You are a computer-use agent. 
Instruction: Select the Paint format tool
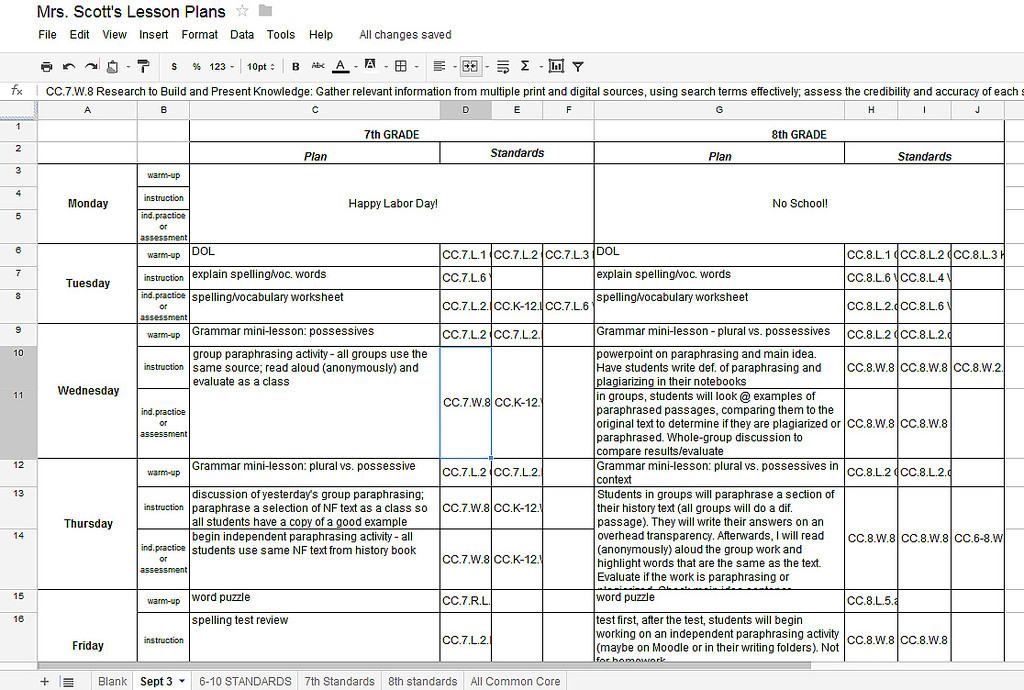point(143,67)
